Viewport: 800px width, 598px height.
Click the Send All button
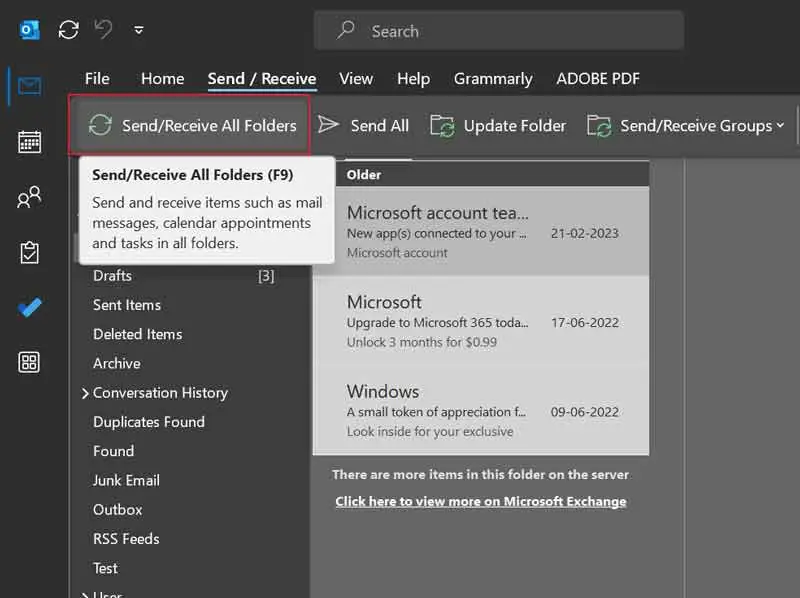coord(363,126)
